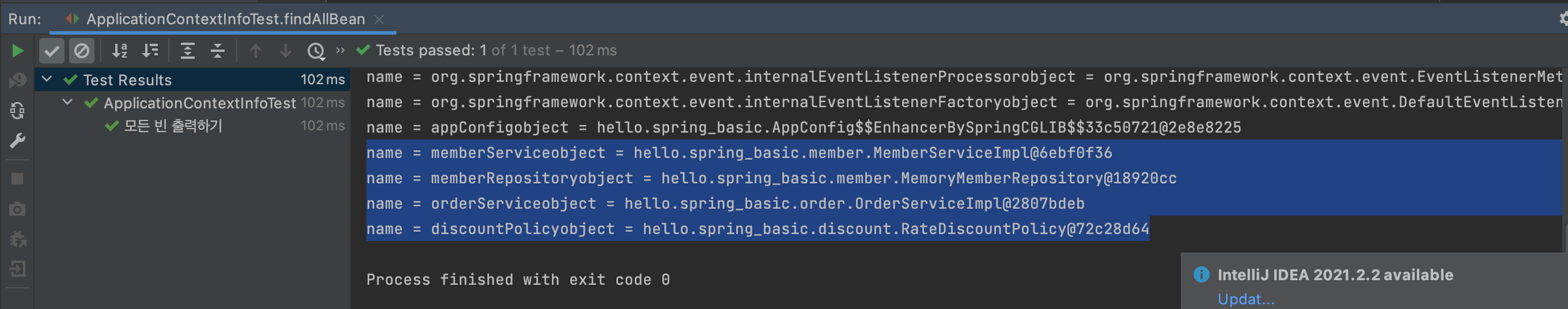Screen dimensions: 1568x309
Task: Toggle auto-test rerun icon in sidebar
Action: [18, 110]
